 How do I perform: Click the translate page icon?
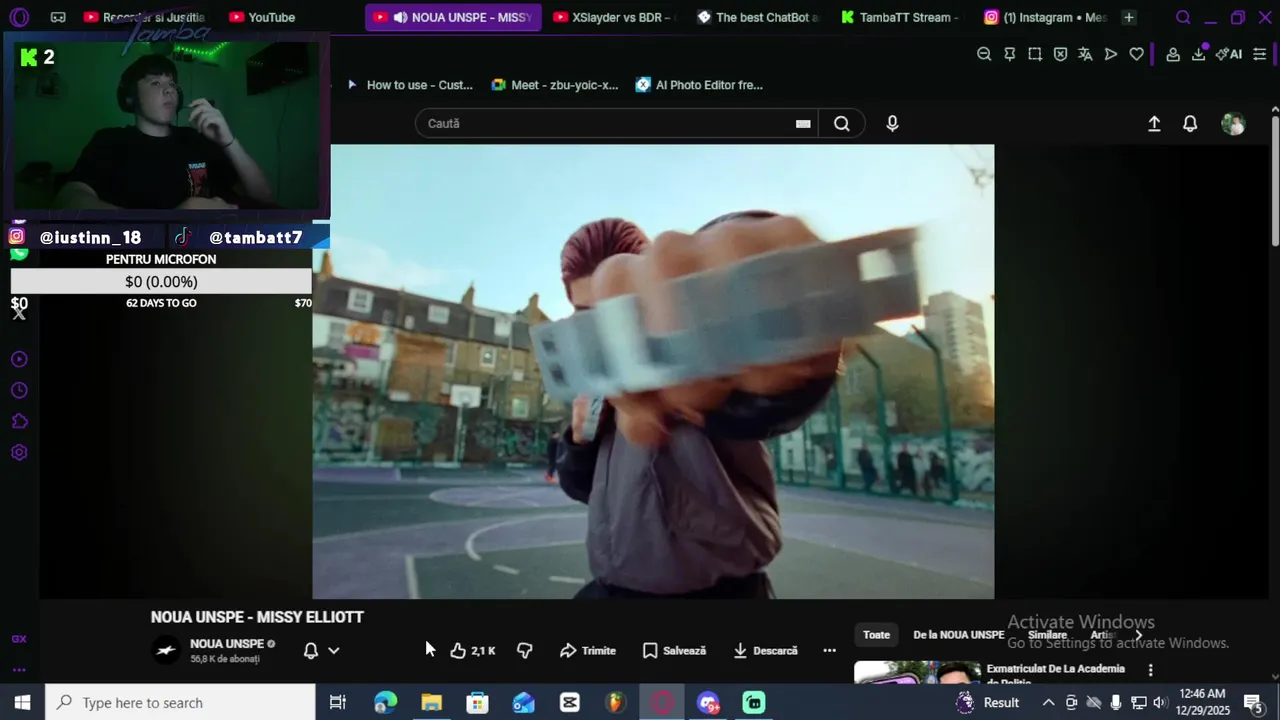1085,54
